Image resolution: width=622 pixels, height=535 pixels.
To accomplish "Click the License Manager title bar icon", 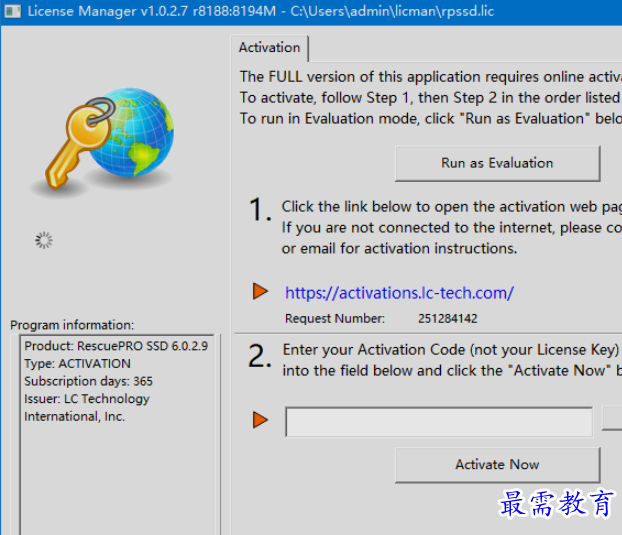I will (x=12, y=11).
